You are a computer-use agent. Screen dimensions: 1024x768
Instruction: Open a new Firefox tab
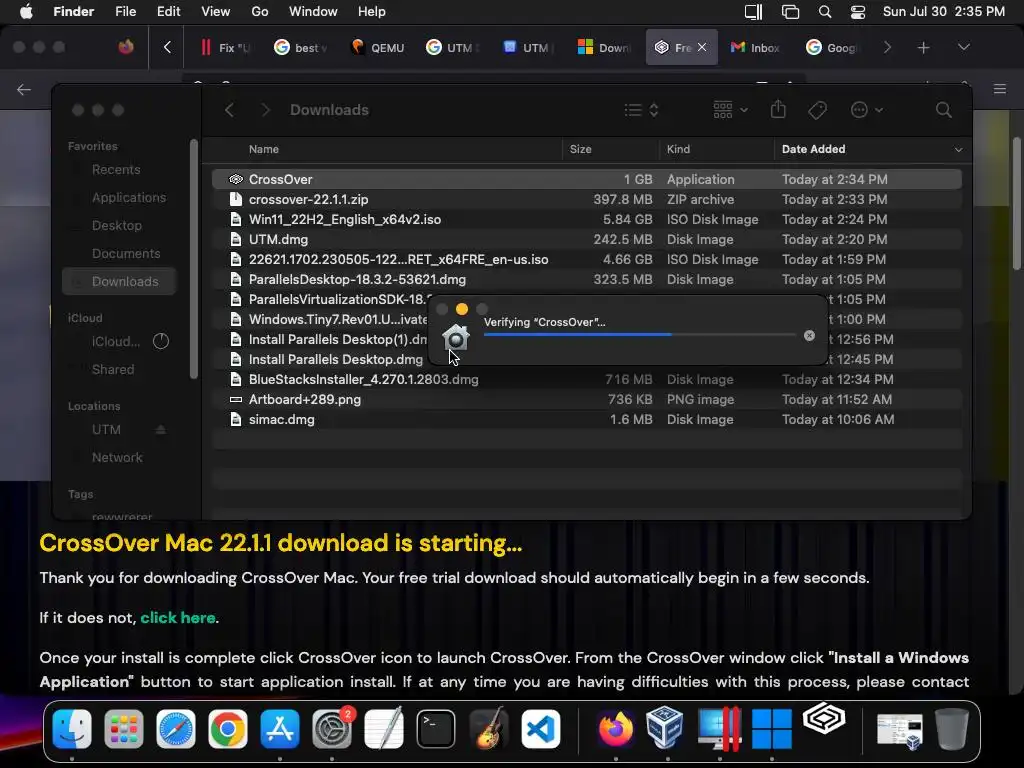[923, 47]
